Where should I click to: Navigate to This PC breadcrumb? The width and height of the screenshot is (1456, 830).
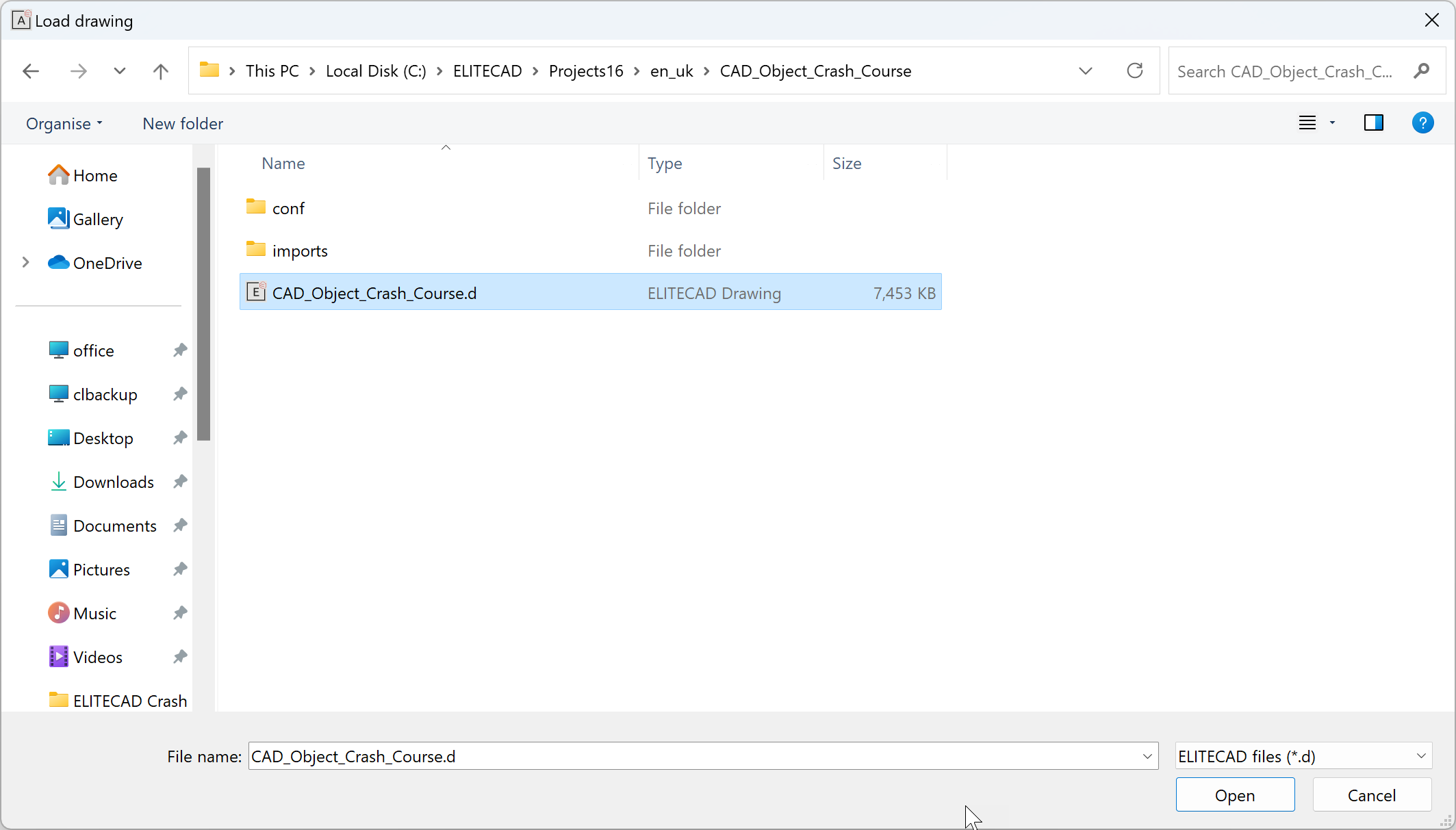coord(272,71)
